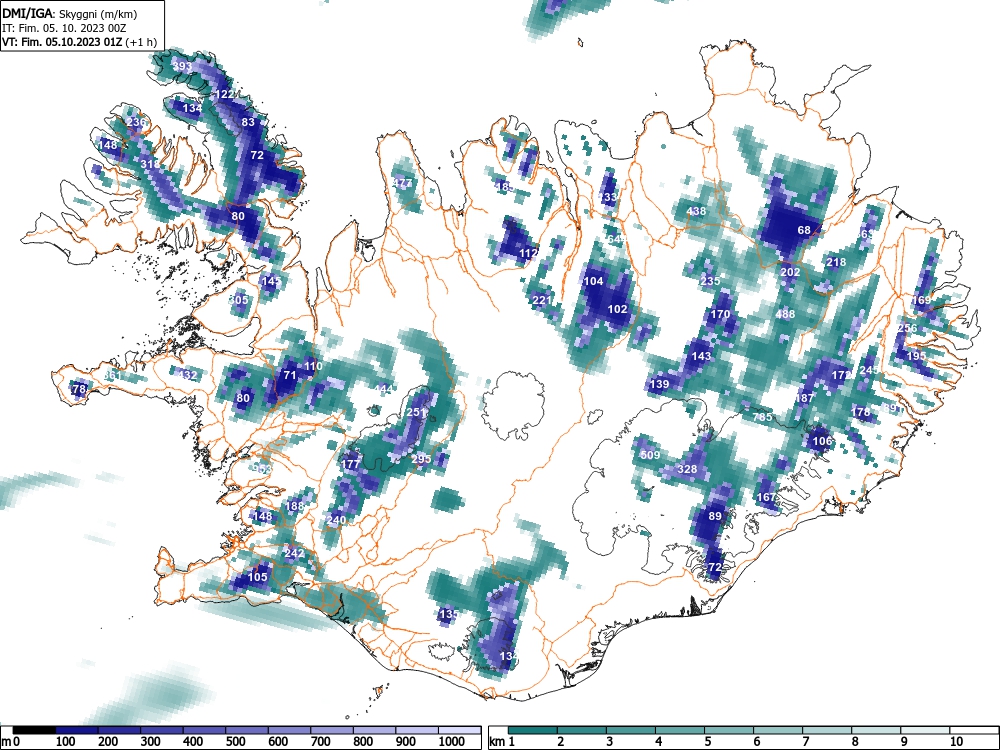Click the visibility value '68'
The width and height of the screenshot is (1000, 750).
[x=804, y=230]
